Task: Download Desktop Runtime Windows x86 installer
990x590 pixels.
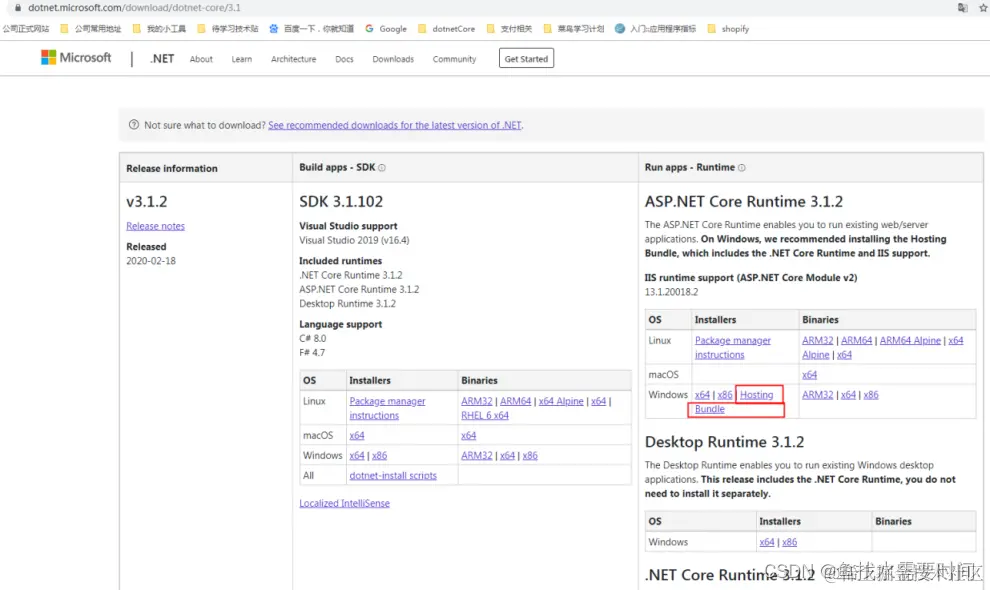Action: (789, 542)
